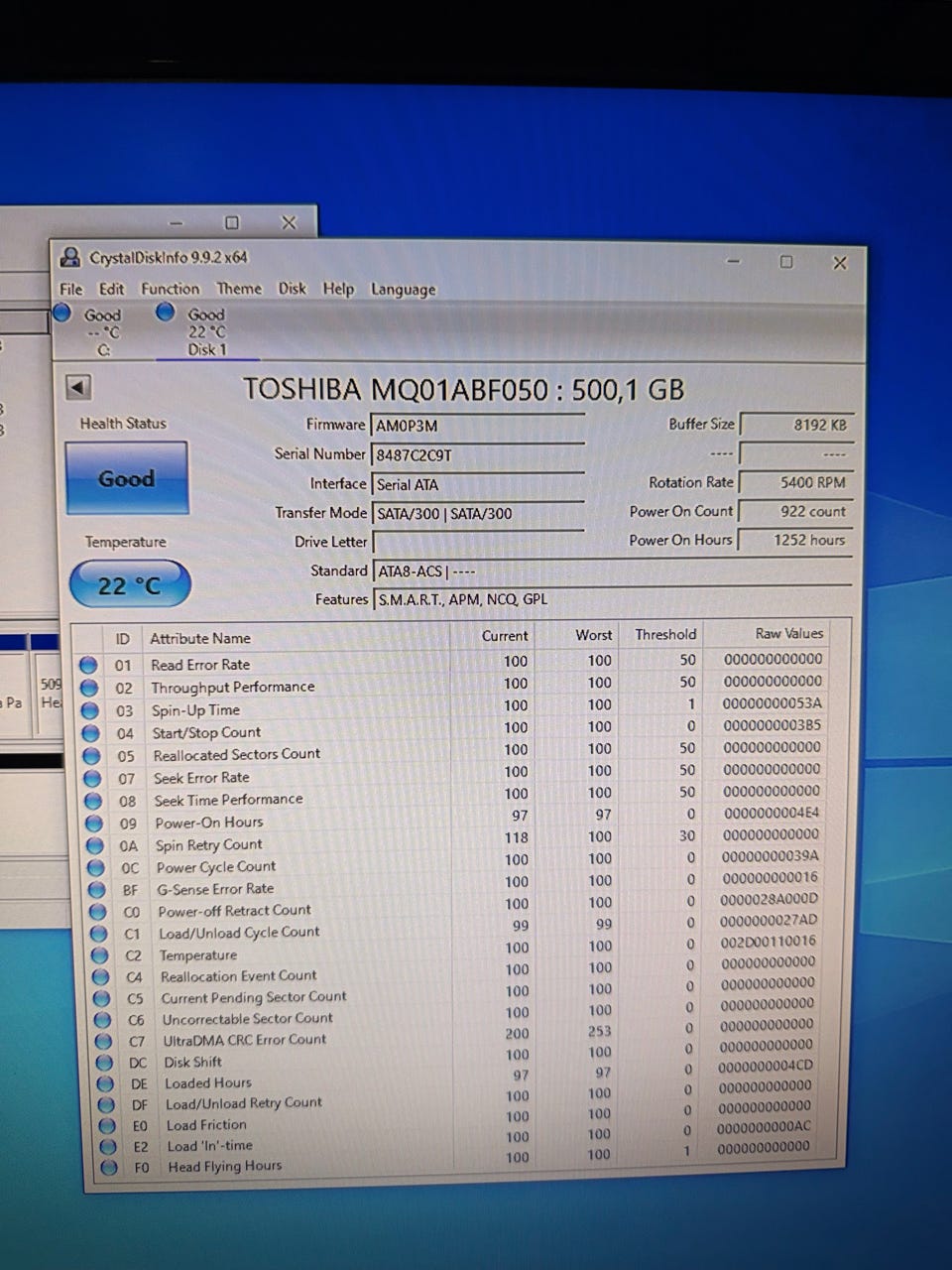Click status icon for Spin-Up Time
The width and height of the screenshot is (952, 1270).
[90, 710]
